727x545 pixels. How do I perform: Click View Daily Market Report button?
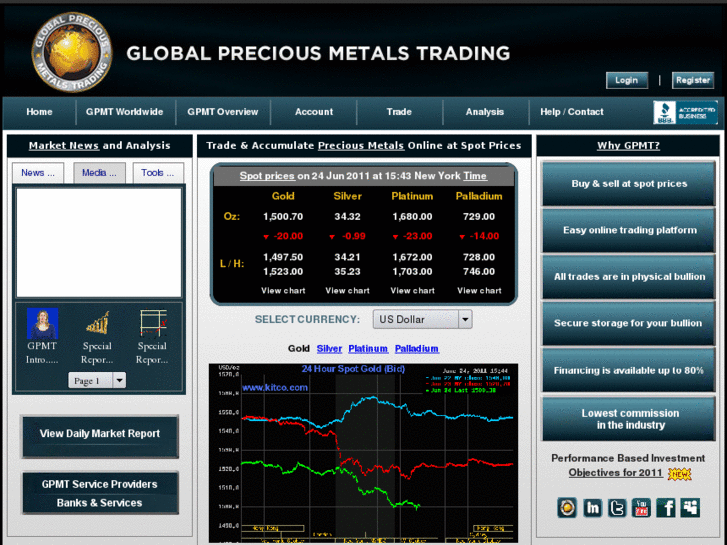(100, 436)
